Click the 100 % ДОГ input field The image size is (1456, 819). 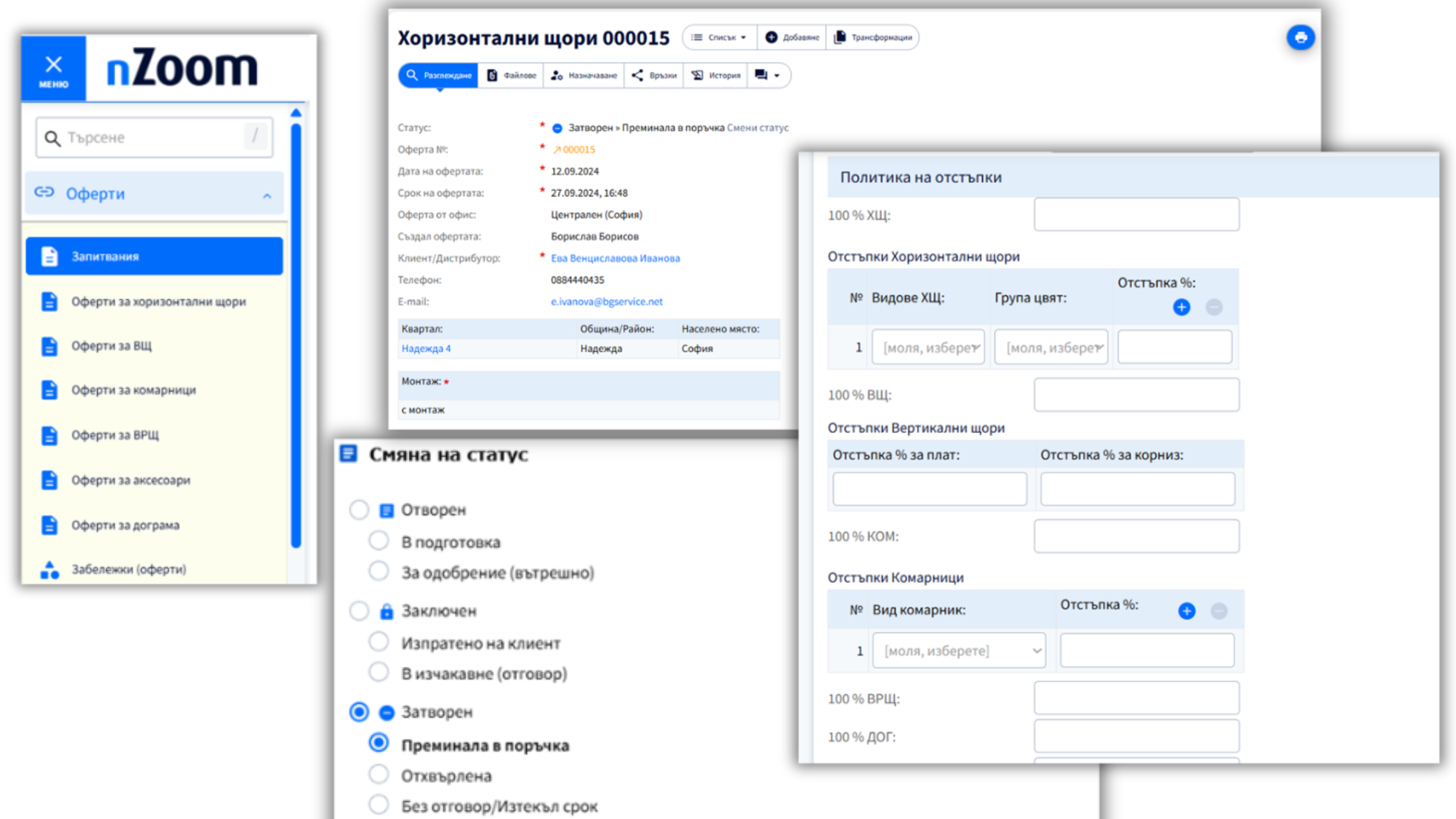click(1137, 736)
